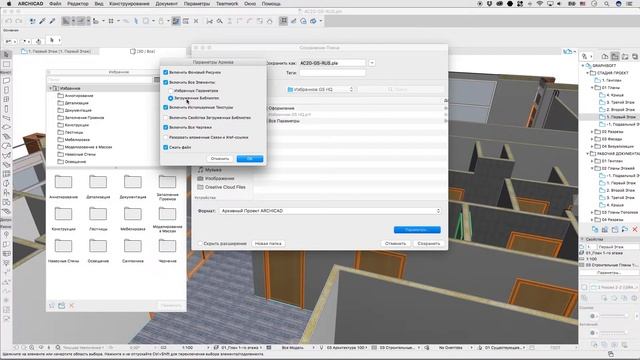The image size is (640, 360).
Task: Open Project Map icon at Navigator top
Action: (x=605, y=56)
